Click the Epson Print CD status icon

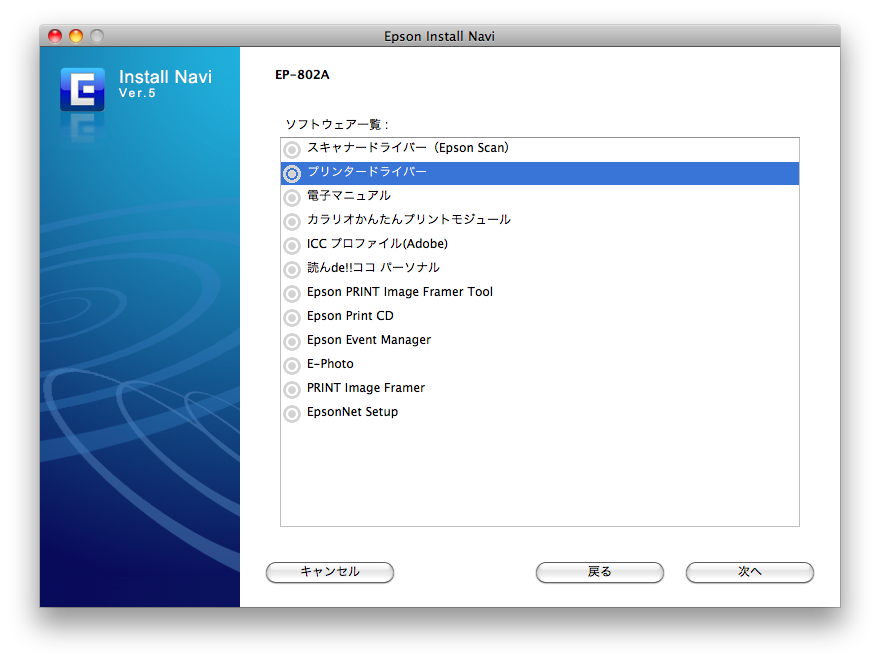292,317
